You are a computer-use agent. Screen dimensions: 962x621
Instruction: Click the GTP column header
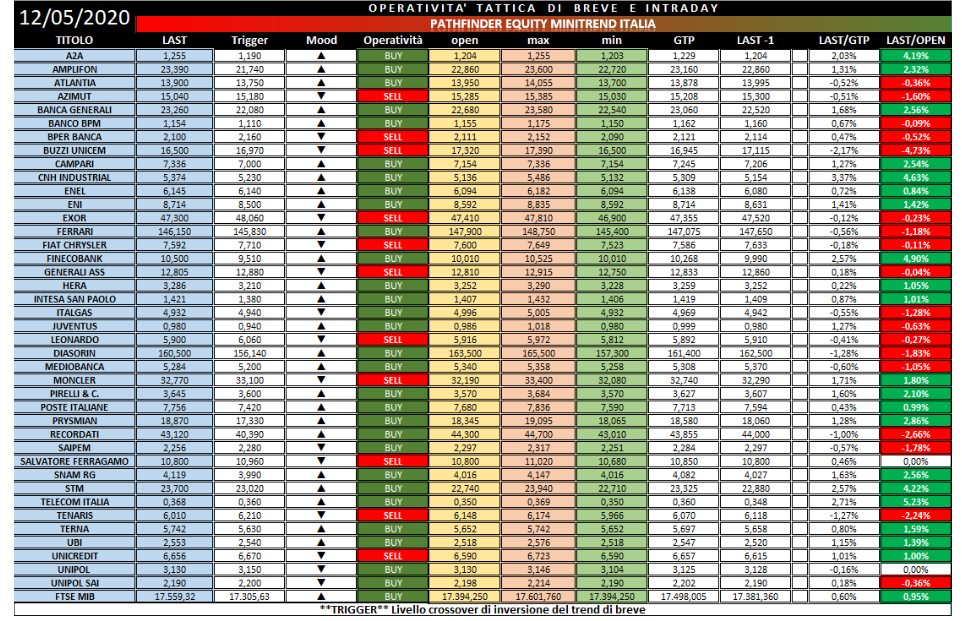684,40
